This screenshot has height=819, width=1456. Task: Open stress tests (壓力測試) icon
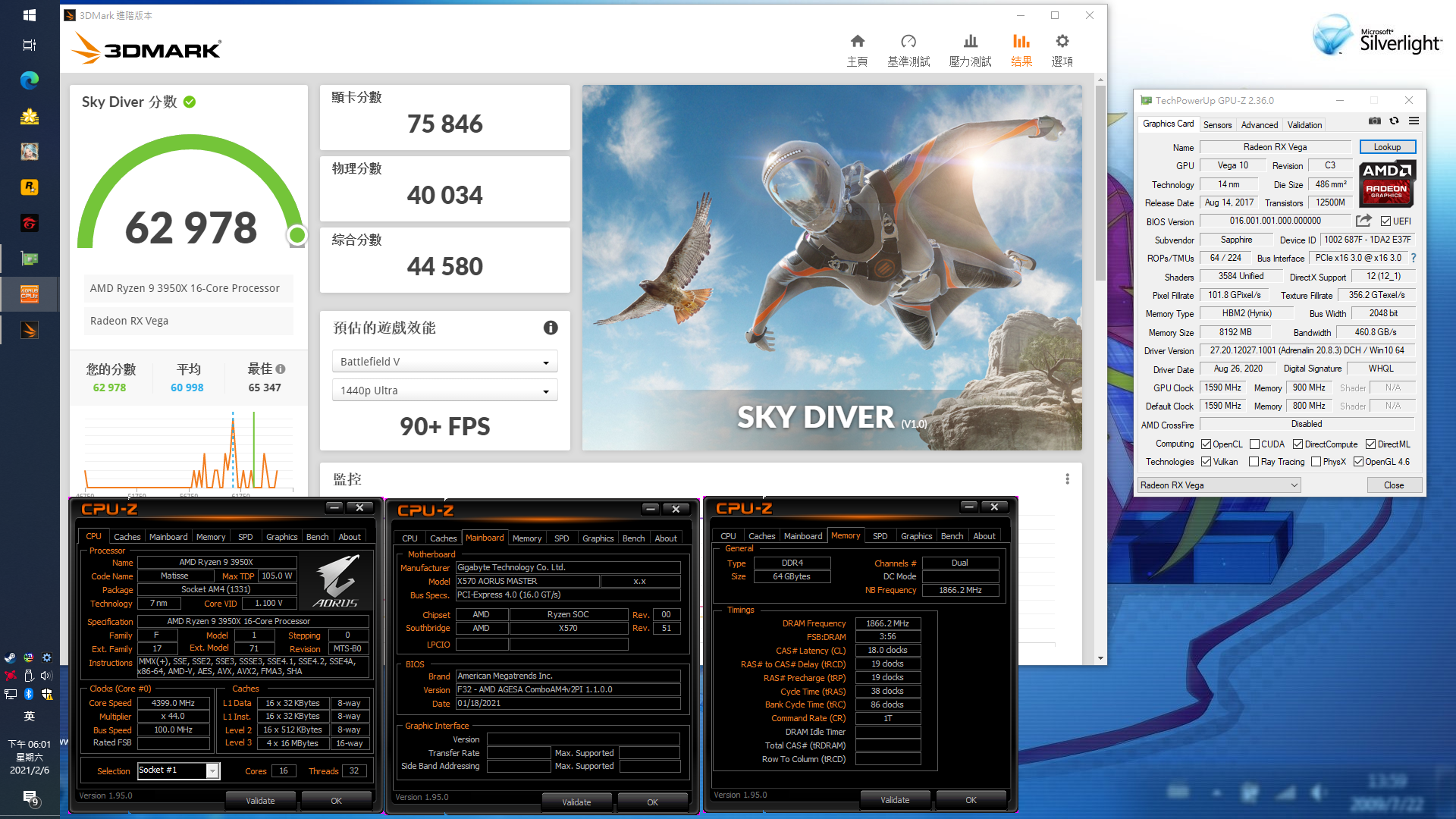(970, 42)
